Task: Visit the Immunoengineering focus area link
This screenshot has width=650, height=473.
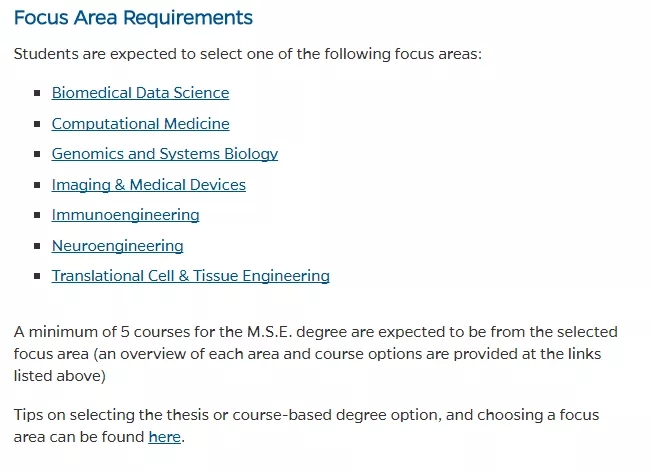Action: tap(125, 215)
